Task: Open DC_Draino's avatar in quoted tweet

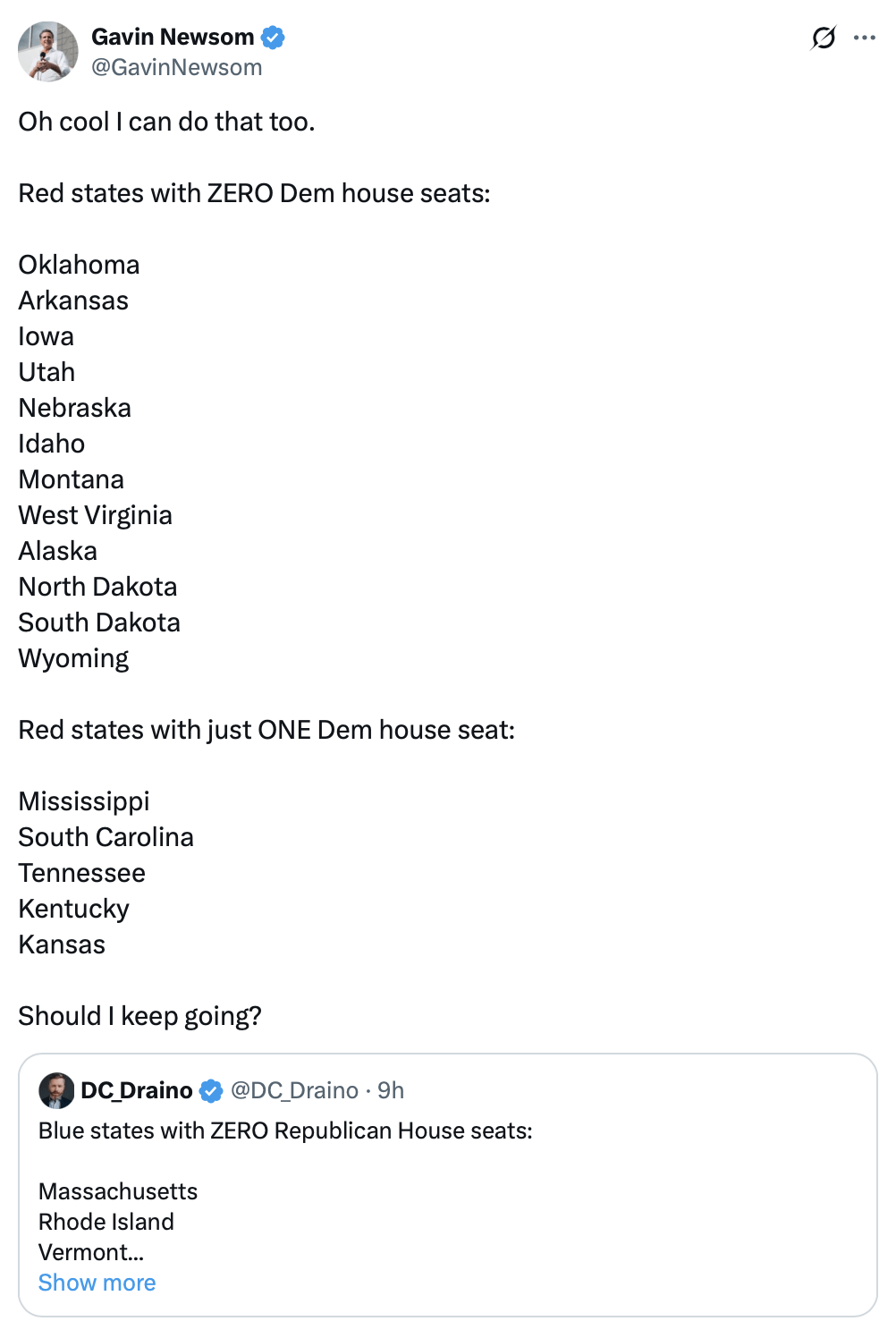Action: tap(56, 1090)
